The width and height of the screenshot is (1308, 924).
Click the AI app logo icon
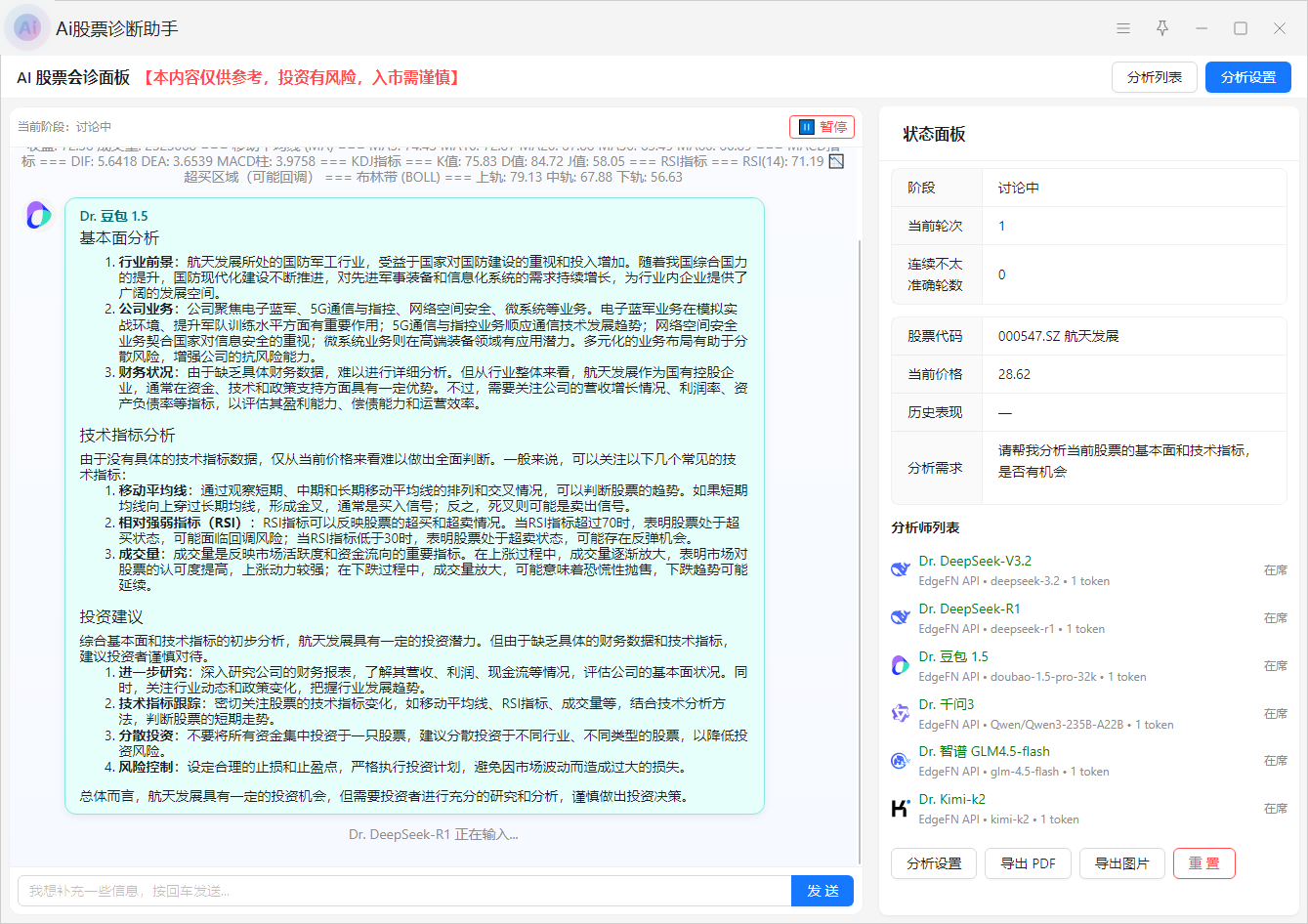[x=27, y=28]
